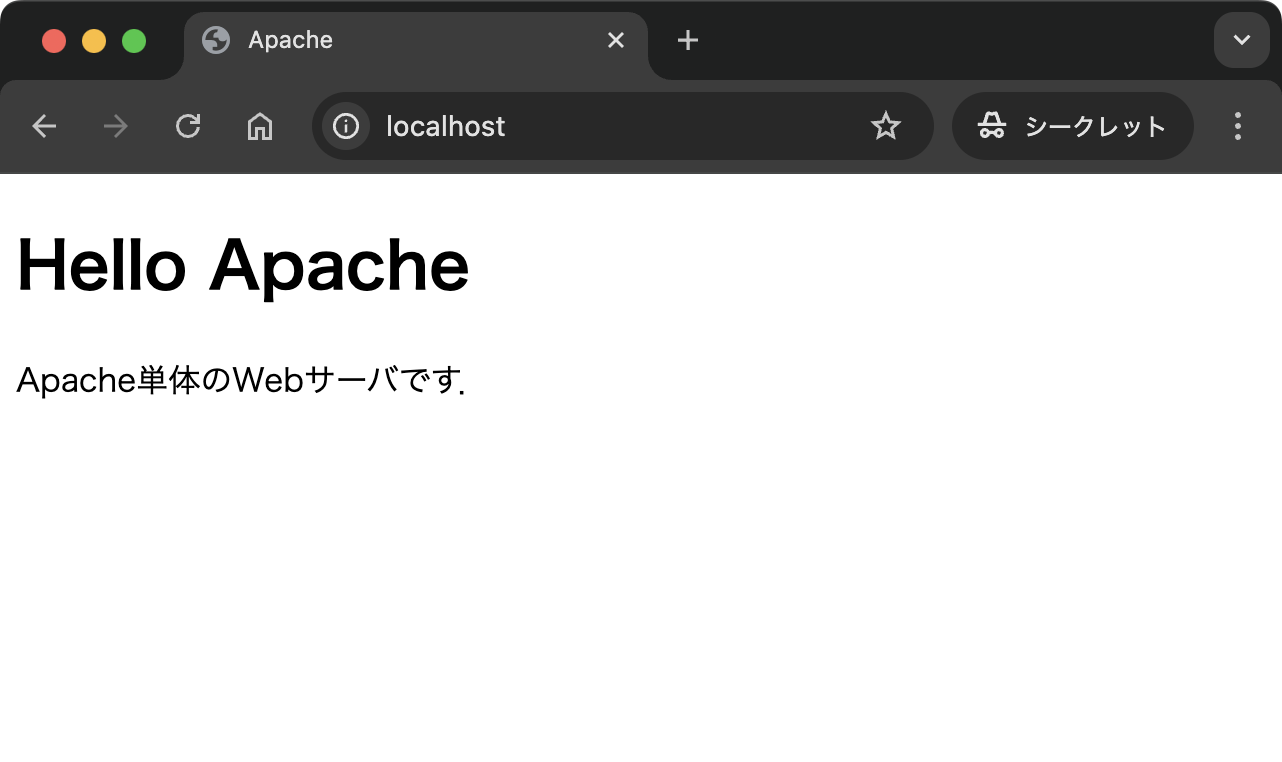Close the Apache tab
This screenshot has height=762, width=1282.
coord(616,40)
